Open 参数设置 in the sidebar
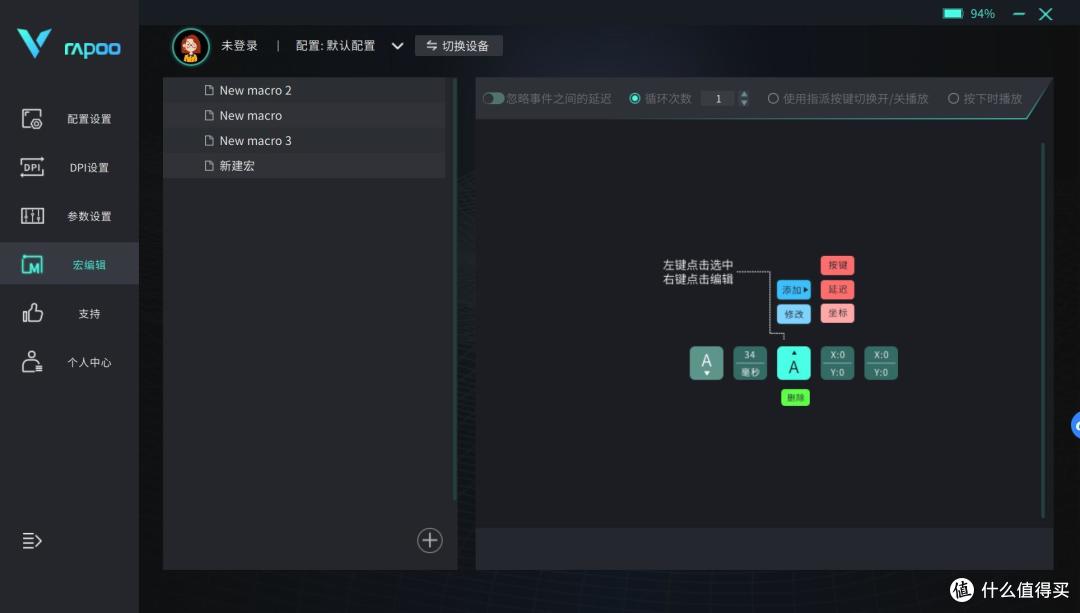Image resolution: width=1080 pixels, height=613 pixels. 69,216
